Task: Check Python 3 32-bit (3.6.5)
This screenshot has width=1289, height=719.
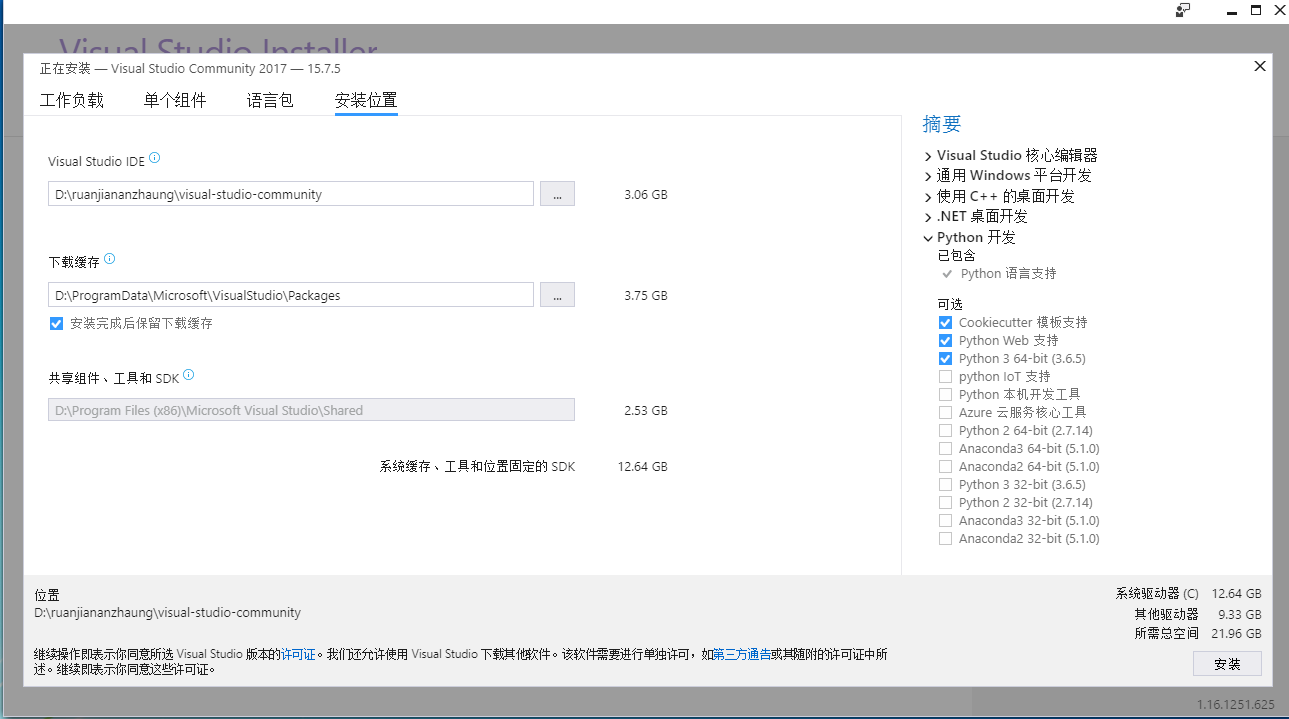Action: pos(945,484)
